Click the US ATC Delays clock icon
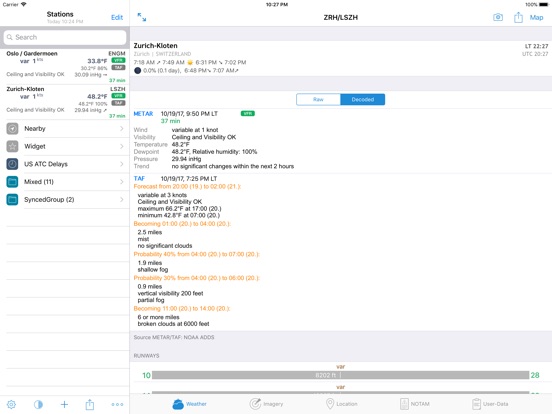The image size is (552, 414). (x=12, y=164)
